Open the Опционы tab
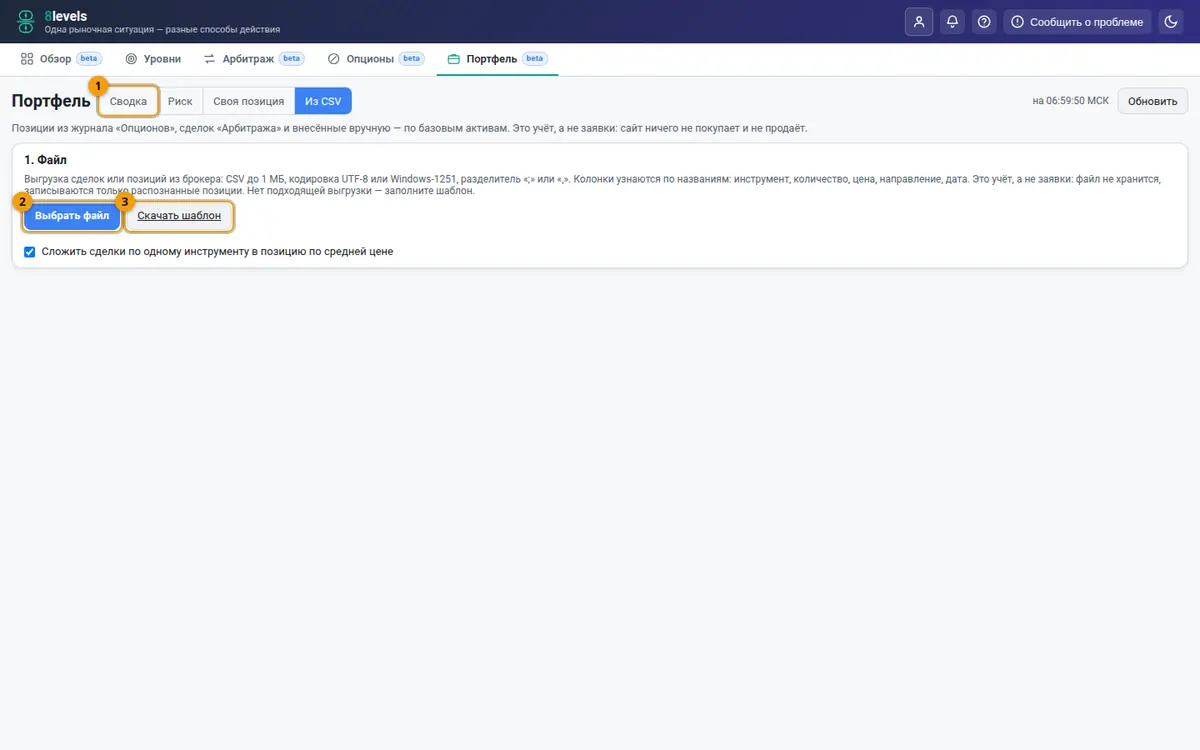The height and width of the screenshot is (750, 1200). [376, 59]
